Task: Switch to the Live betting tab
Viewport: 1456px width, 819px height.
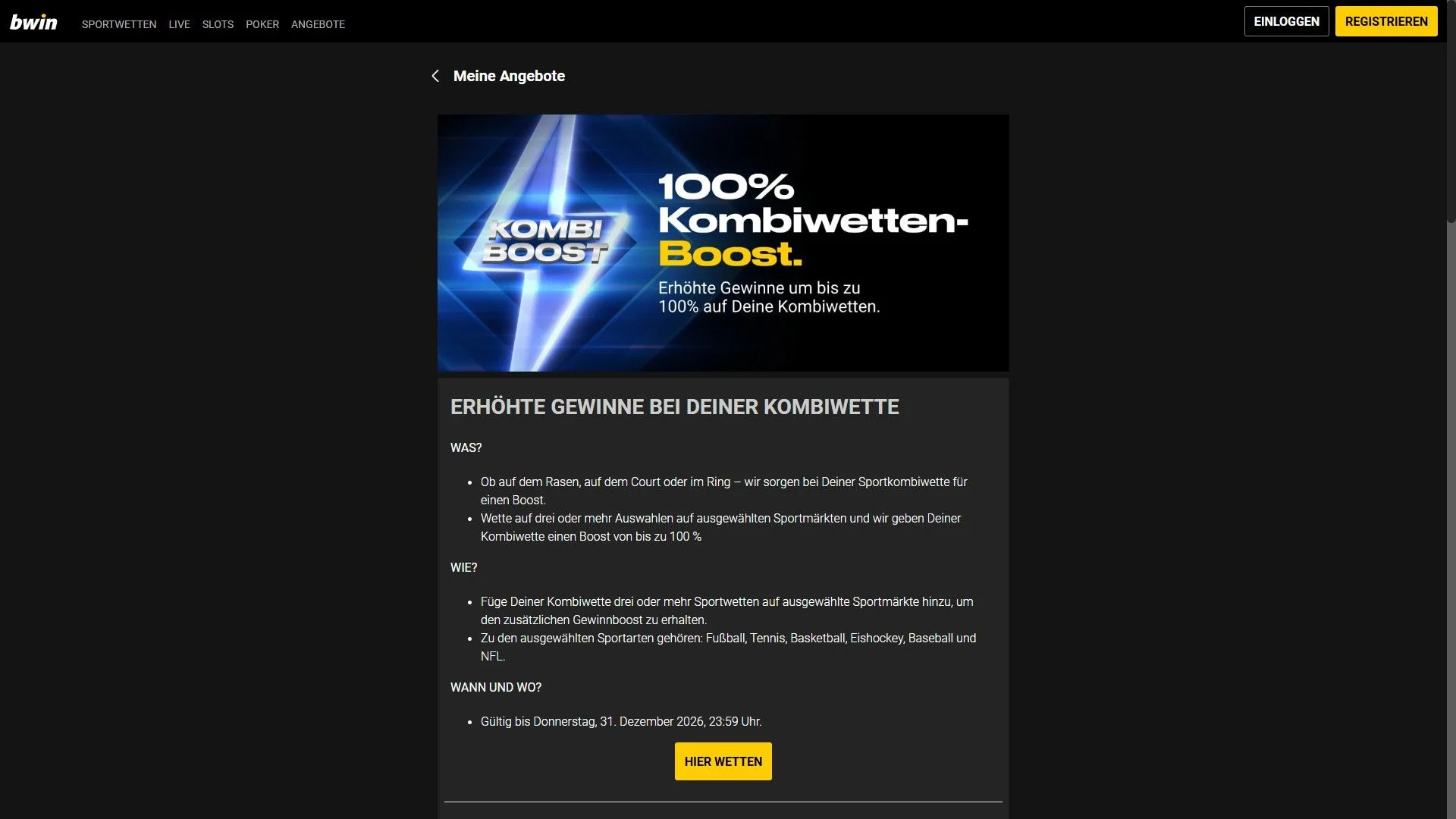Action: point(179,24)
